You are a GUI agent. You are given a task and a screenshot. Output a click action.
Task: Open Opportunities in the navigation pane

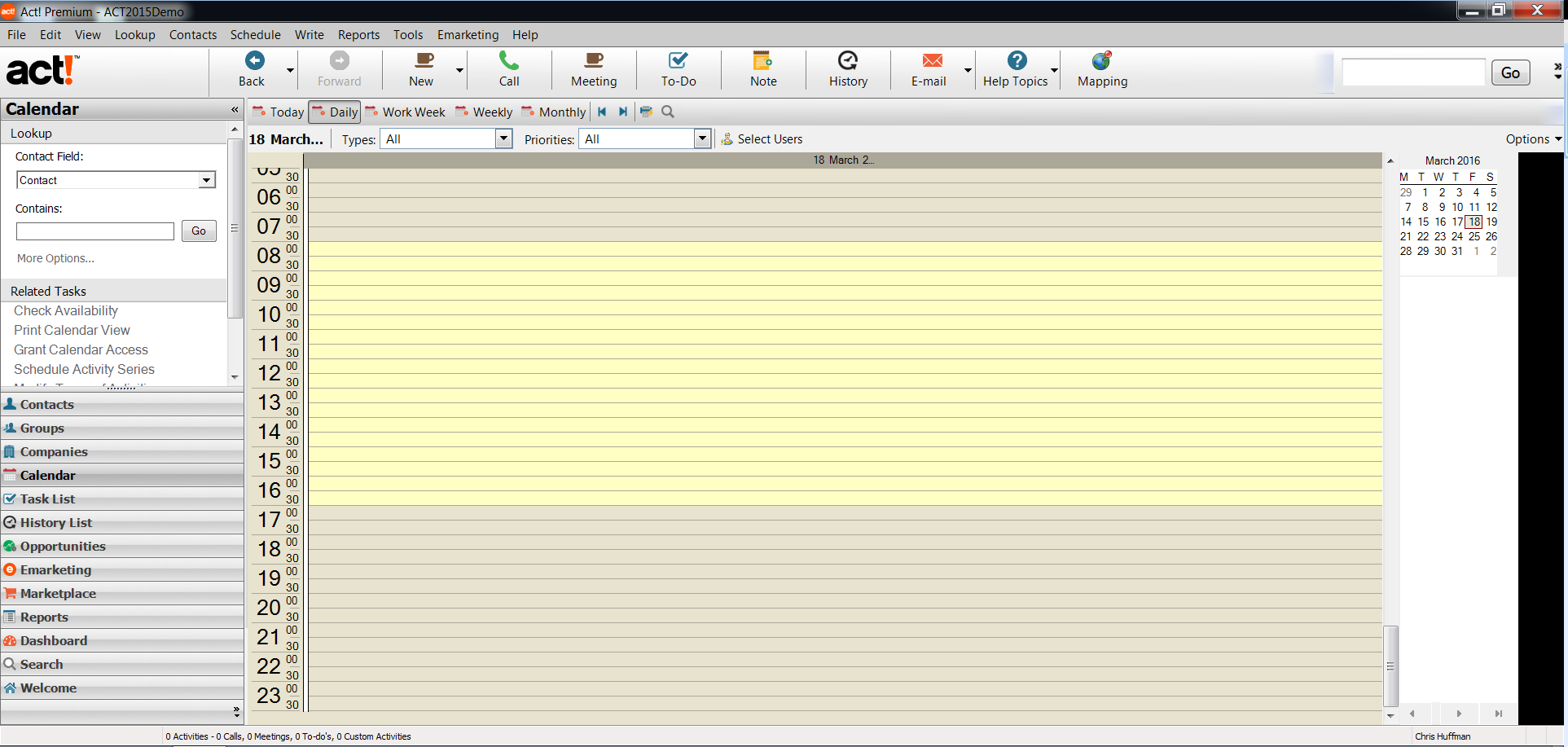pos(122,546)
